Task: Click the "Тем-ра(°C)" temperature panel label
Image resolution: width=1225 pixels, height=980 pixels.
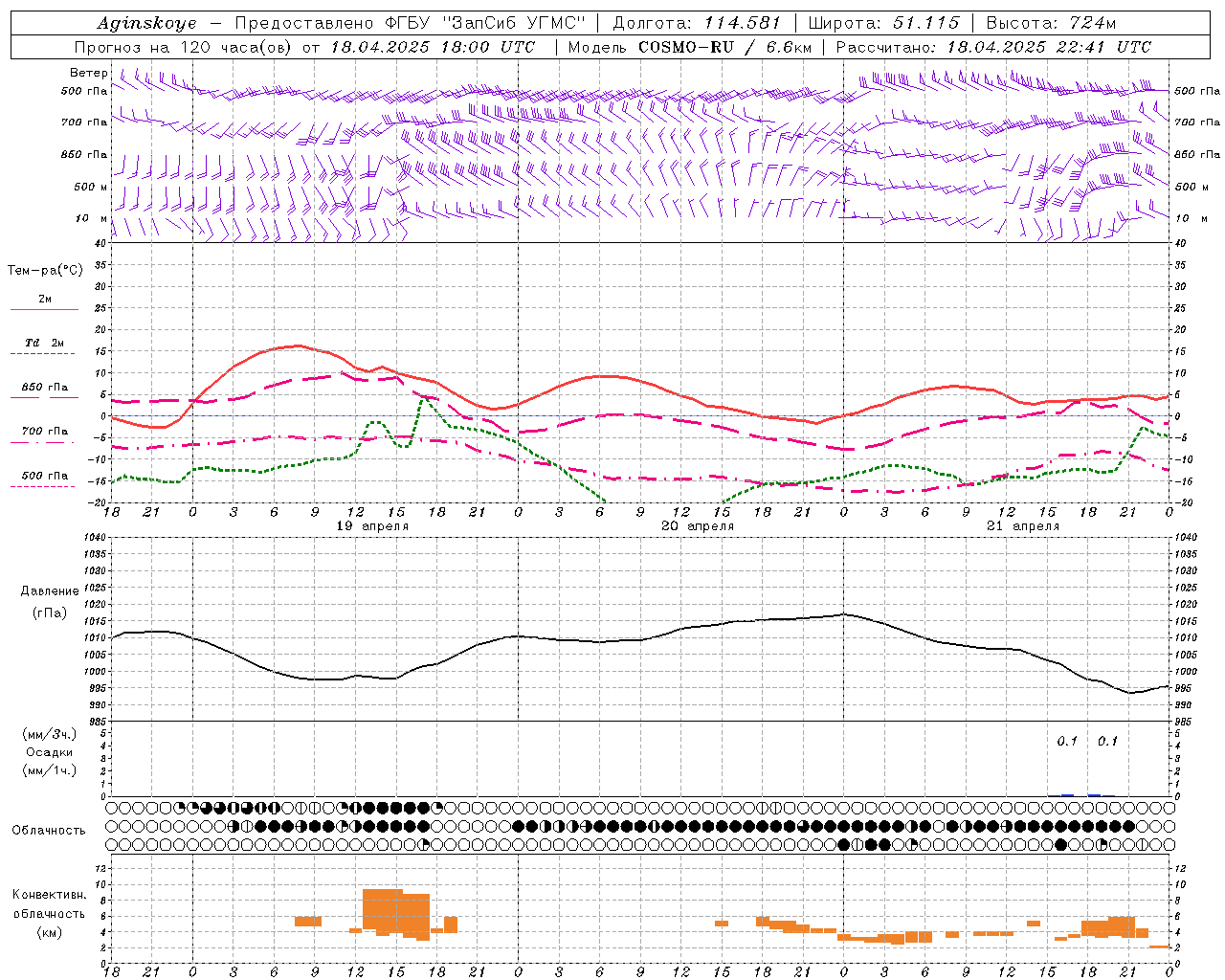Action: [x=45, y=271]
